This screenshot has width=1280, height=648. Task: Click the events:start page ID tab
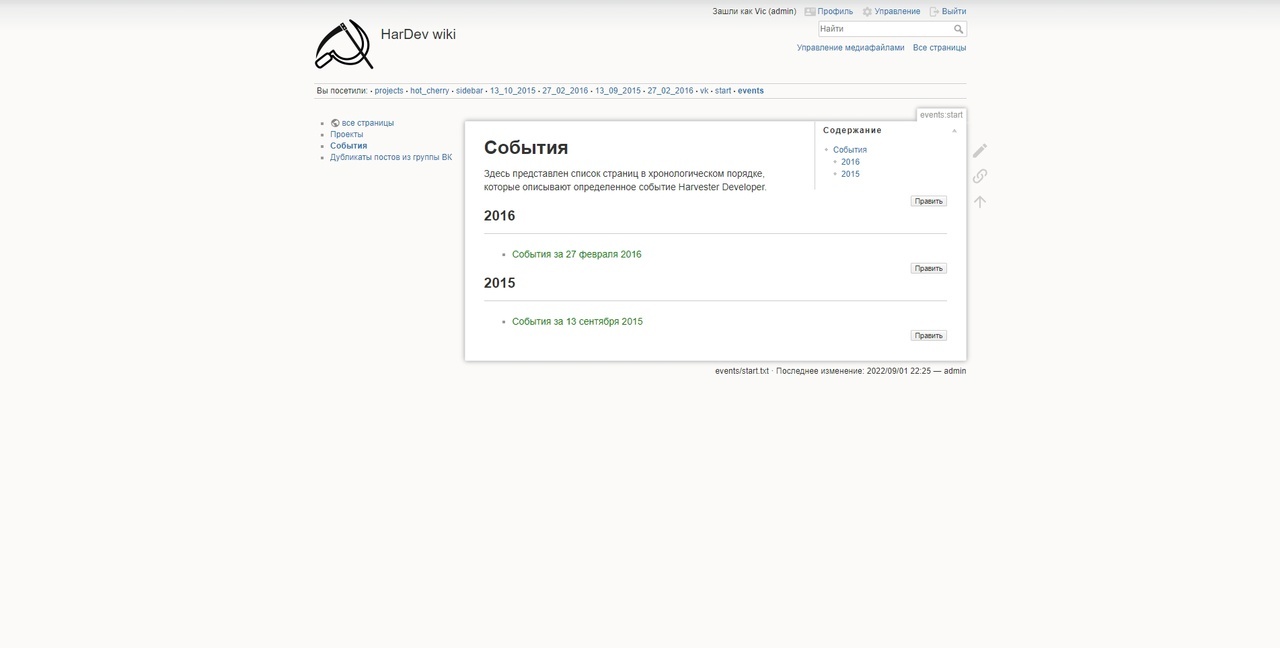tap(941, 115)
